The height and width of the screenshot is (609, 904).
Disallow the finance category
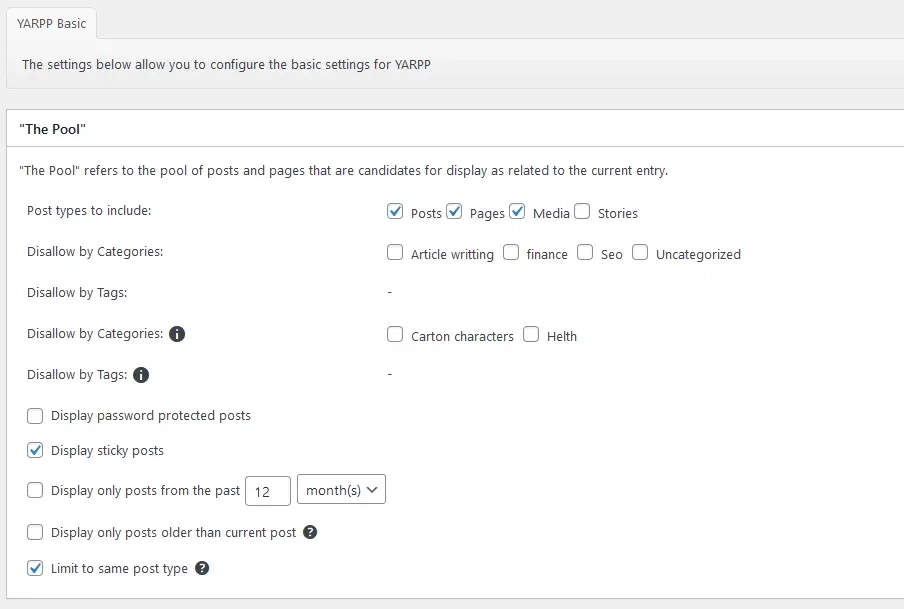pos(511,253)
